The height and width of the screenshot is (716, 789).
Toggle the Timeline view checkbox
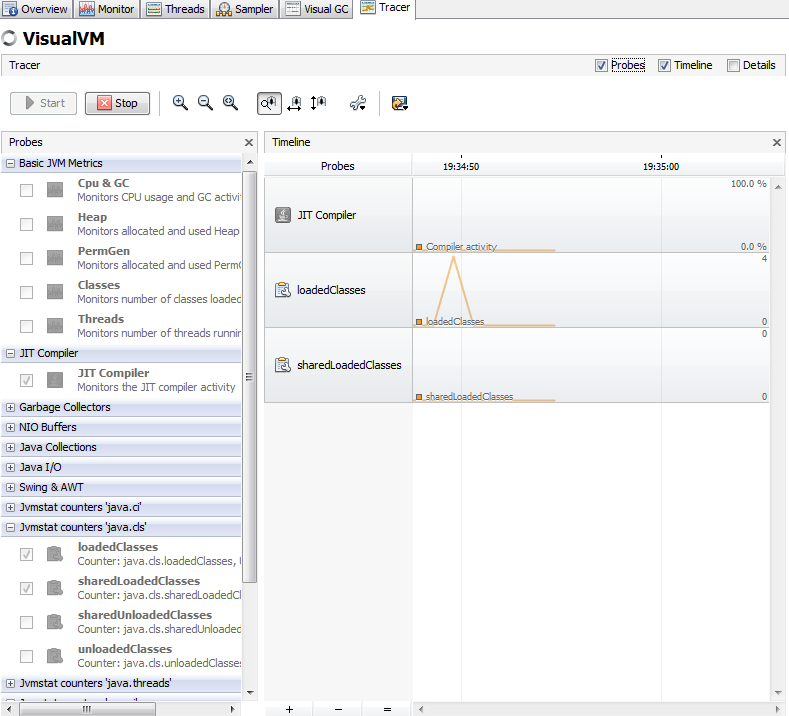pyautogui.click(x=664, y=65)
